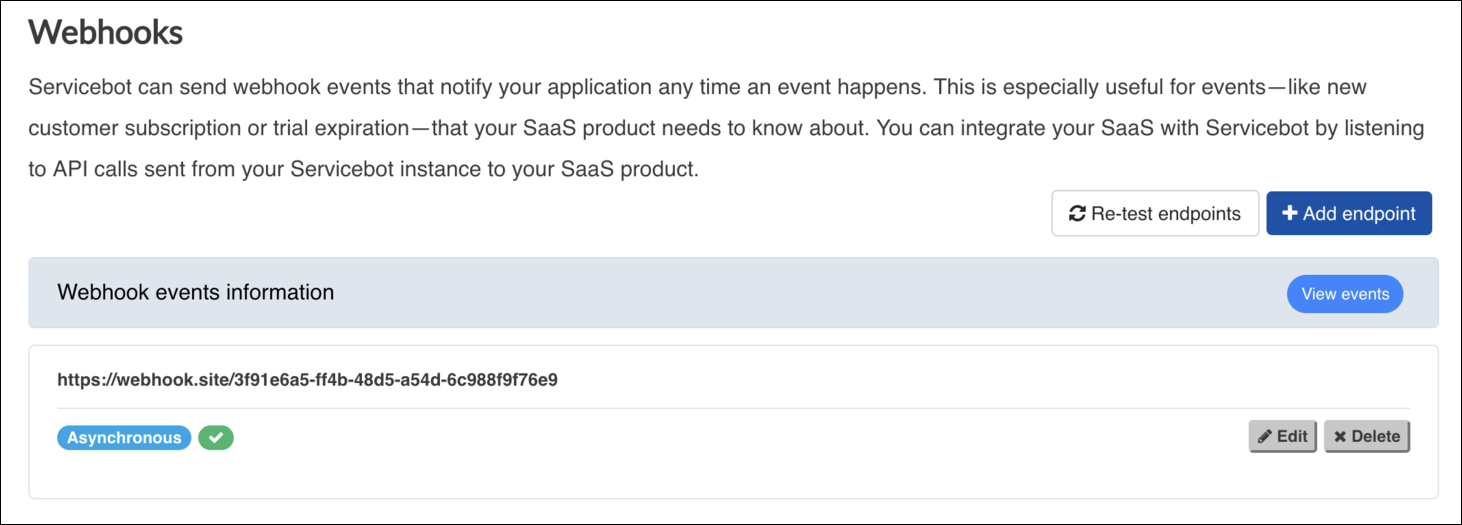Add a new webhook endpoint

[x=1348, y=214]
